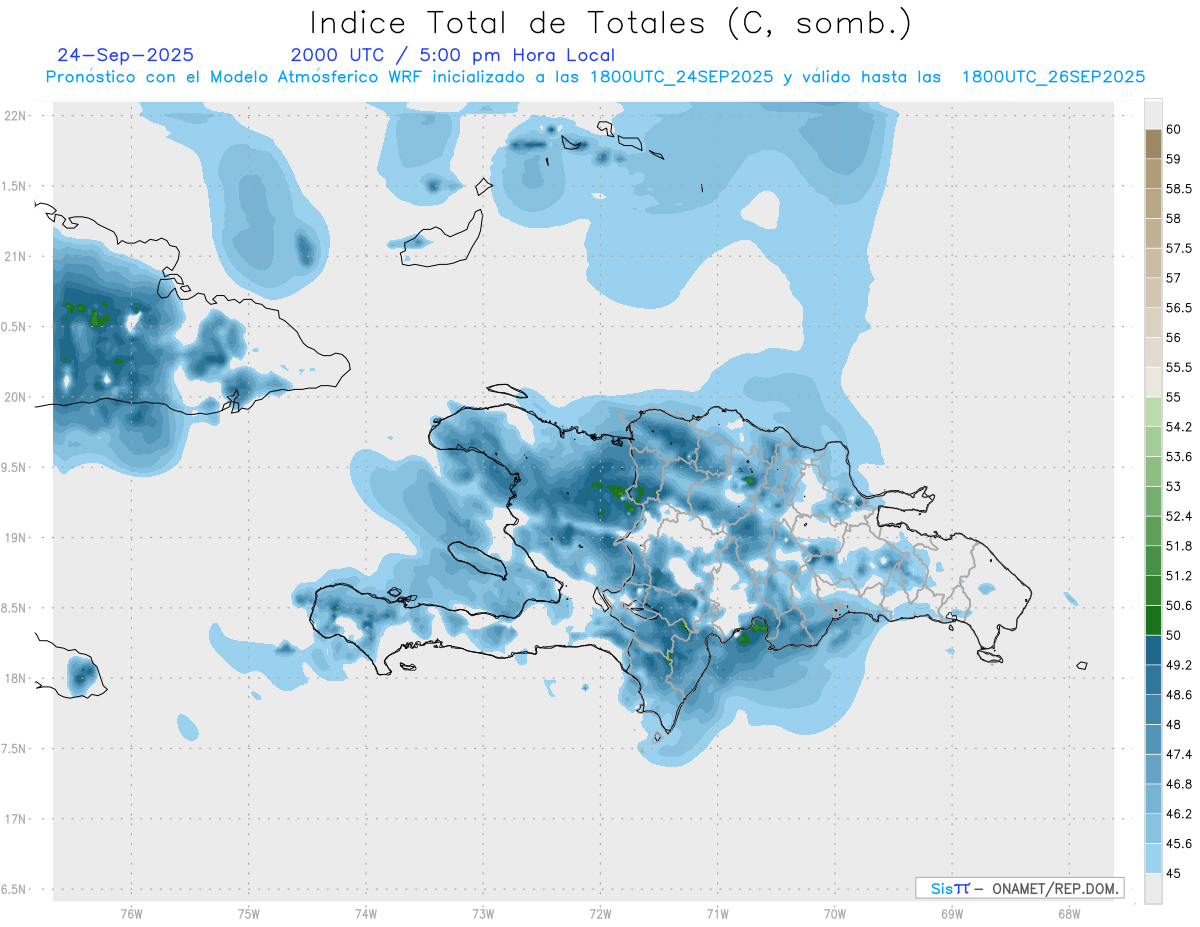The height and width of the screenshot is (927, 1200).
Task: Pick the green swatch between 51.8 and 52.4
Action: pos(1153,531)
